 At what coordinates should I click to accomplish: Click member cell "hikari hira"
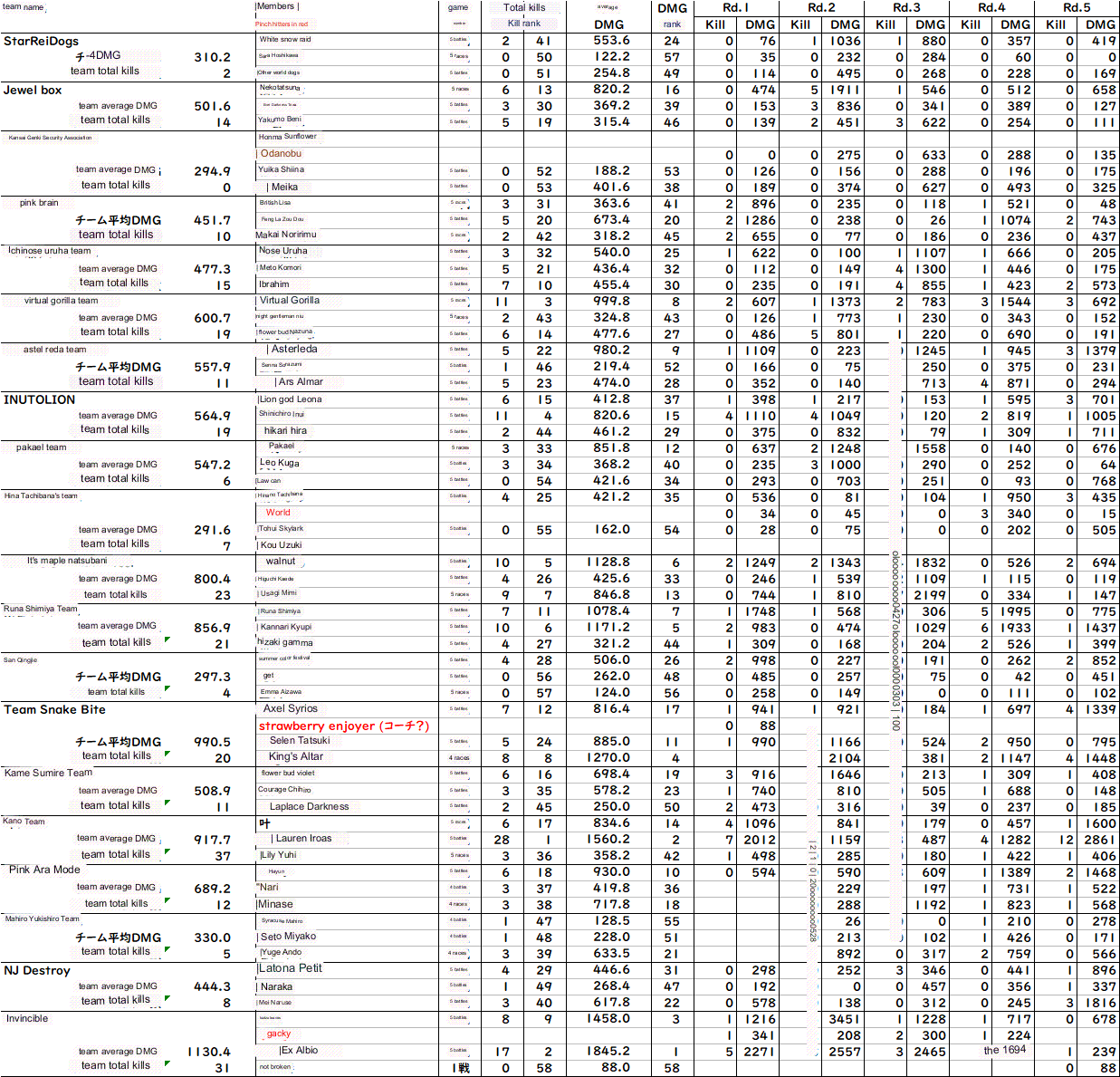(x=285, y=431)
